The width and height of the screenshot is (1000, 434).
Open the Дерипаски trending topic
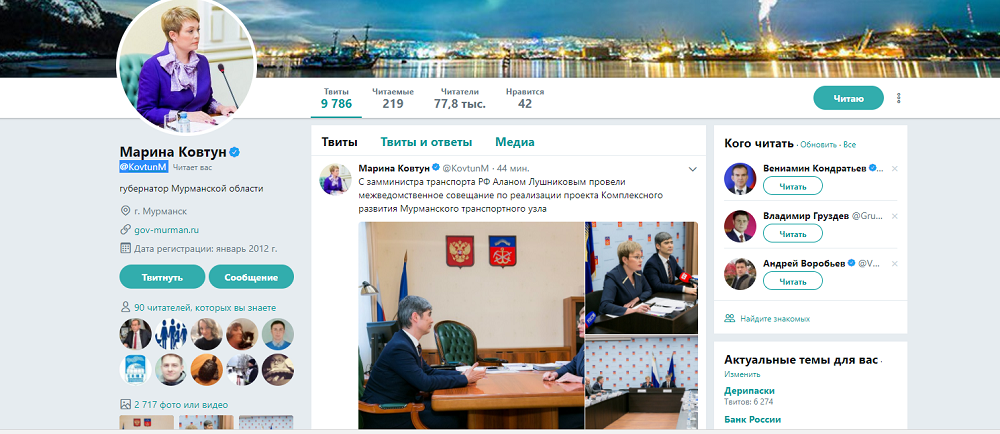click(x=749, y=391)
